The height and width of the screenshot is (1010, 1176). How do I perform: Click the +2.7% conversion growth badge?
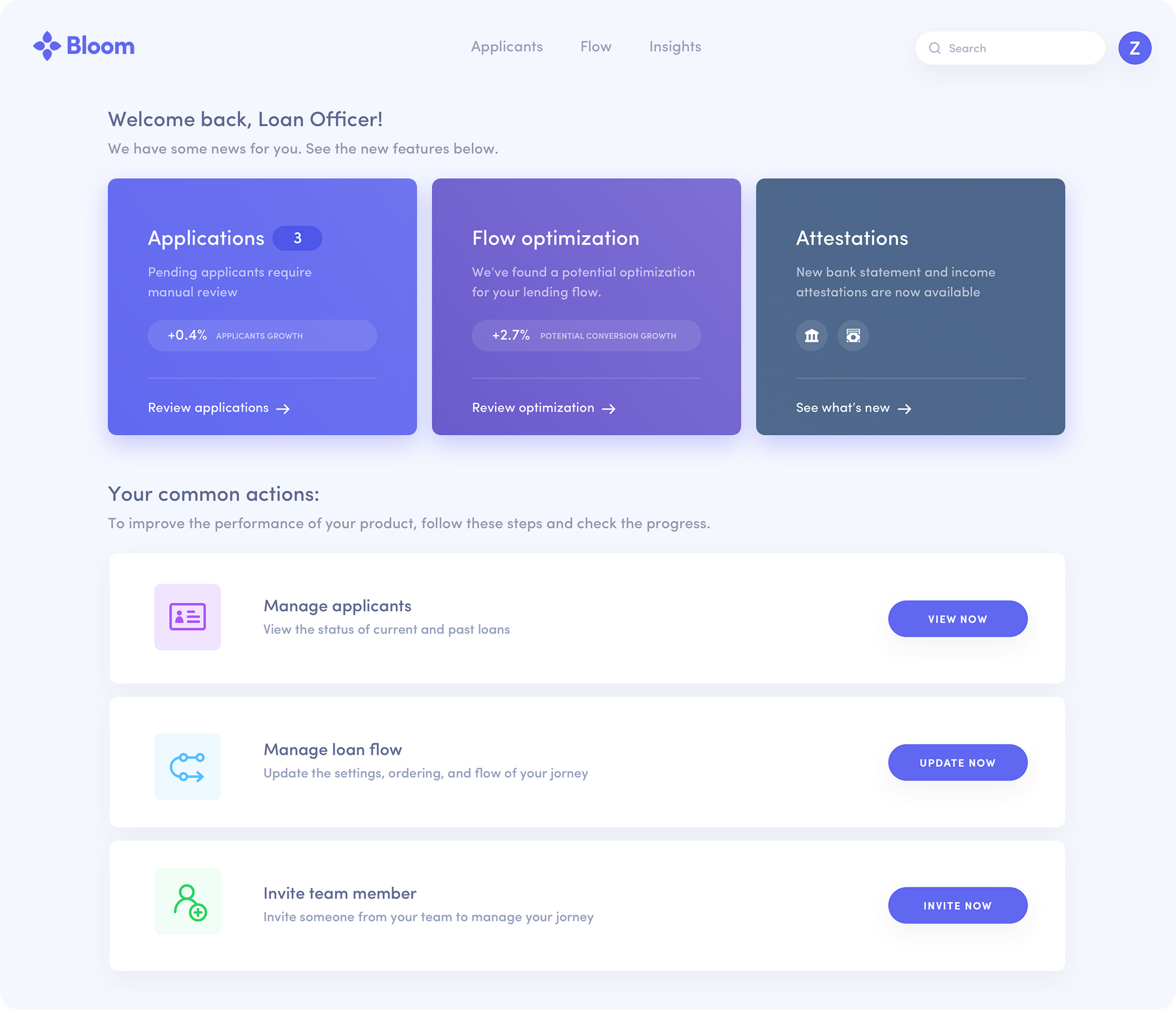click(x=586, y=335)
